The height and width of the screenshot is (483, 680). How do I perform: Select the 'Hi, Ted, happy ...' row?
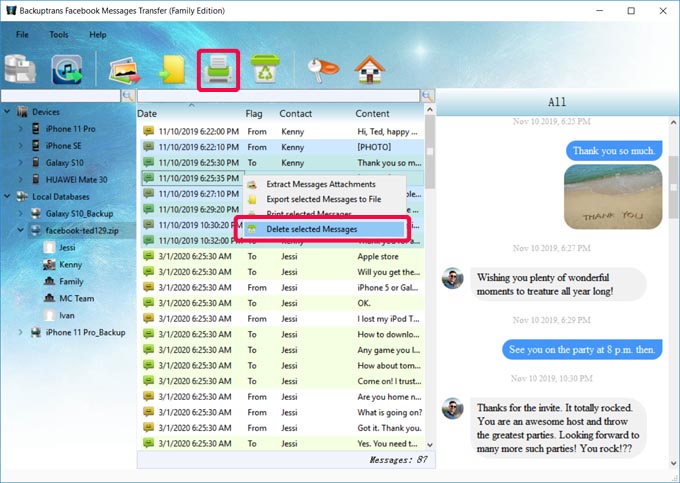(x=281, y=131)
